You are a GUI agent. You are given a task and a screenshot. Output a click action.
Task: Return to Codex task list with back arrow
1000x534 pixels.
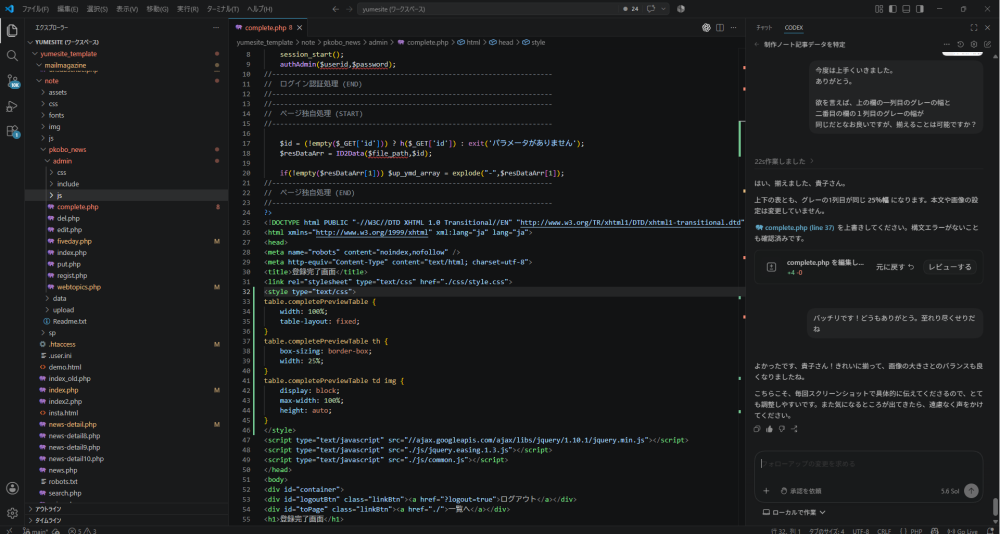(x=757, y=45)
